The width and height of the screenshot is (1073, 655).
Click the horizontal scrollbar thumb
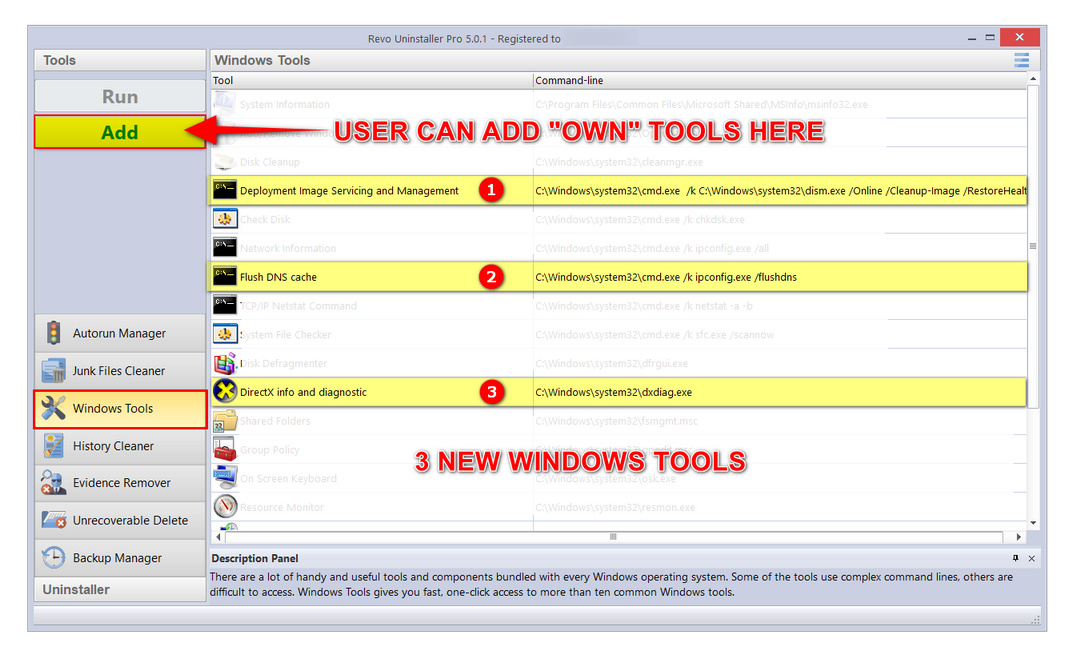(x=613, y=537)
